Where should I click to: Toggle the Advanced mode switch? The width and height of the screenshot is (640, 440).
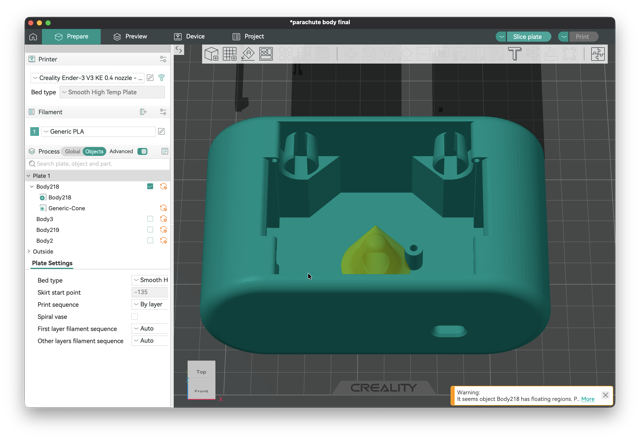tap(142, 151)
